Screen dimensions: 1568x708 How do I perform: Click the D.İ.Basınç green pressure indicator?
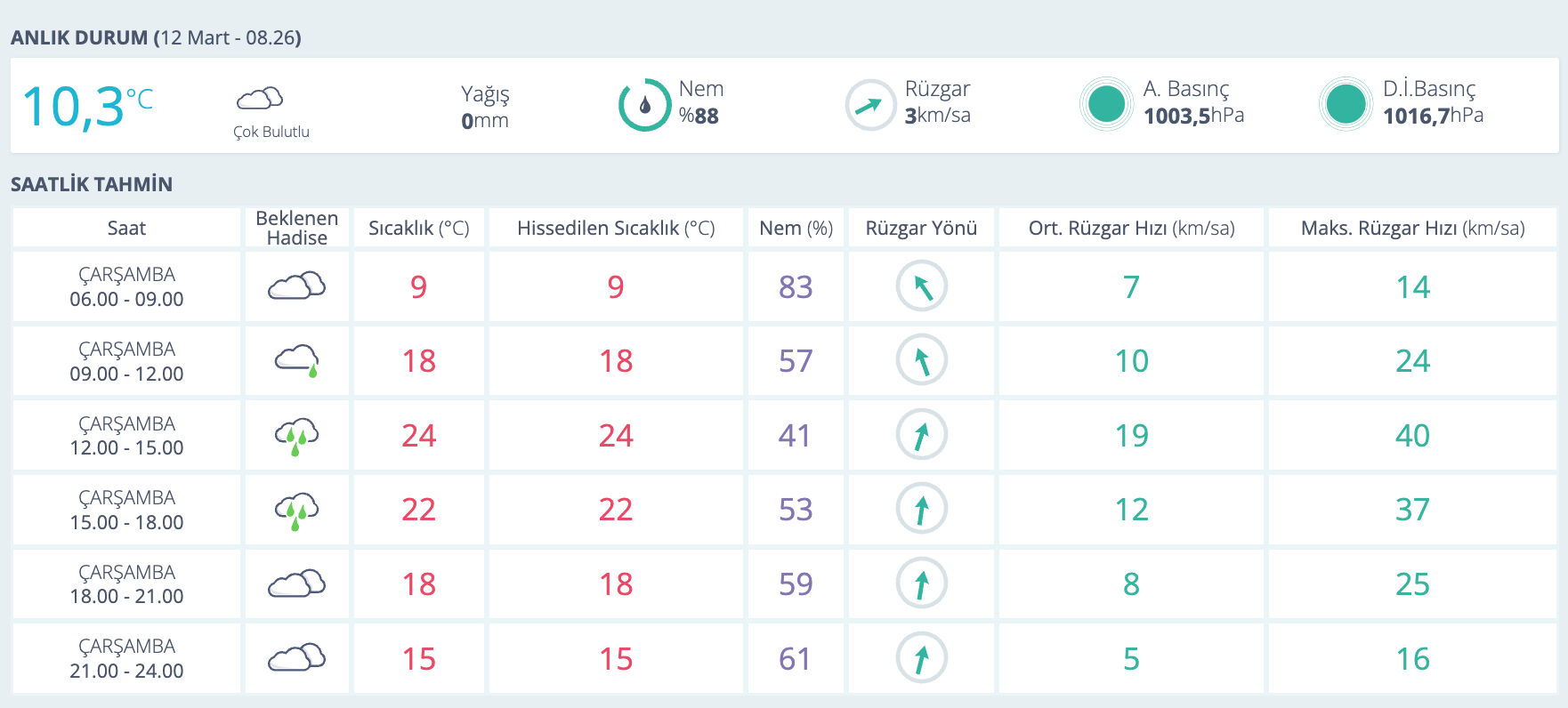coord(1346,104)
